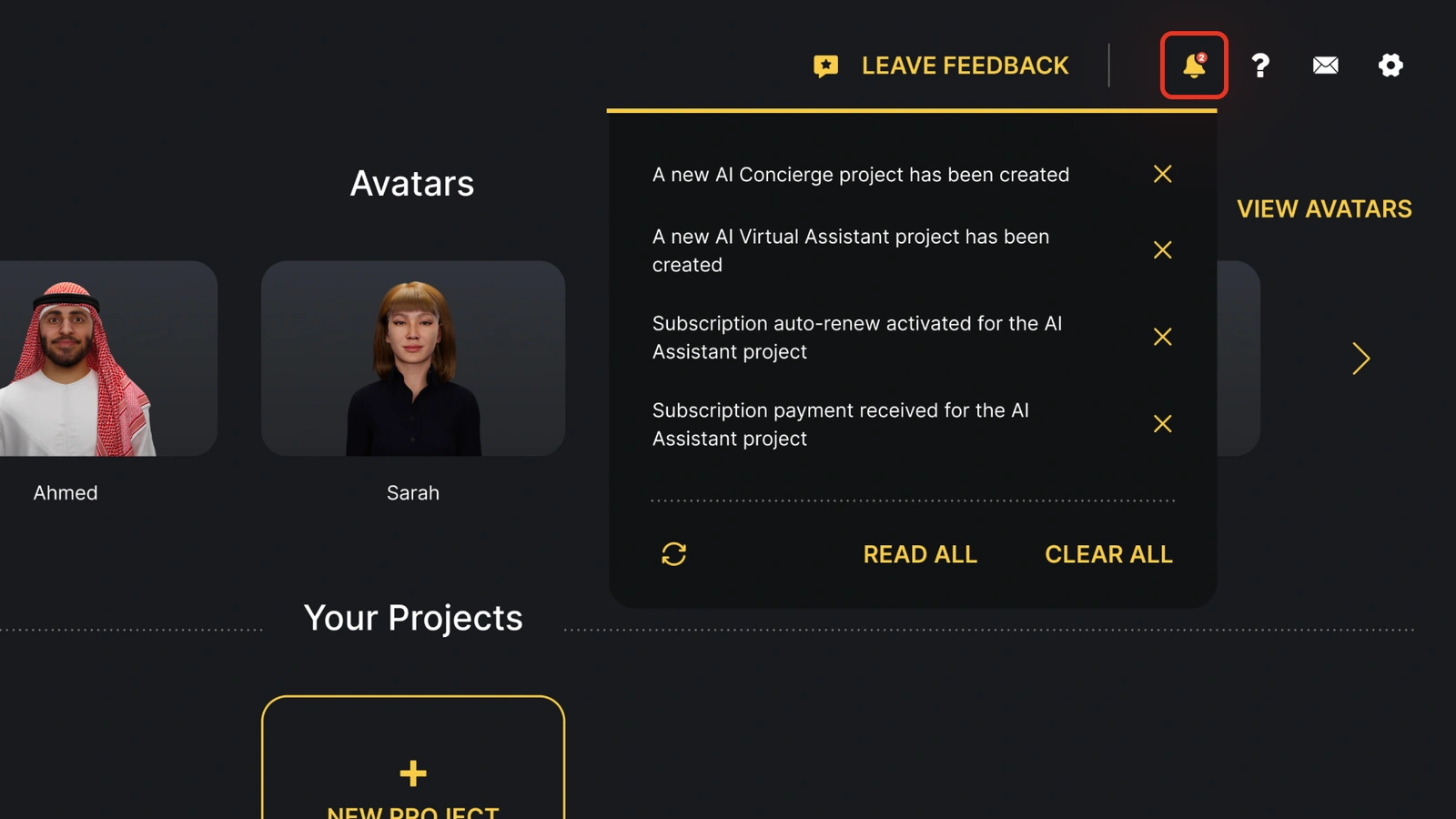
Task: Open VIEW AVATARS link
Action: pos(1324,209)
